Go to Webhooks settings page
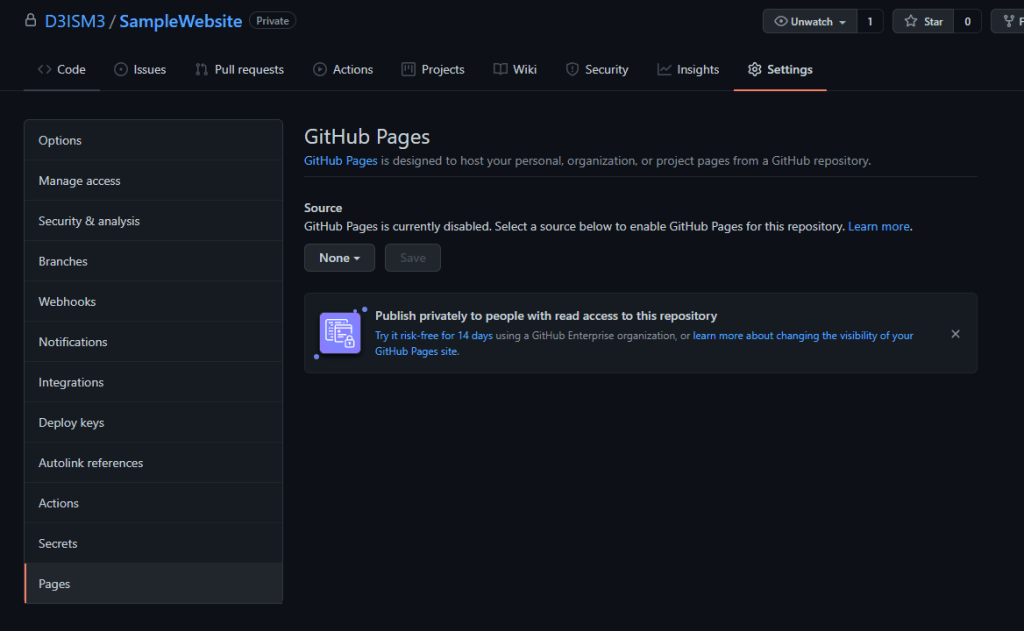 pyautogui.click(x=67, y=302)
